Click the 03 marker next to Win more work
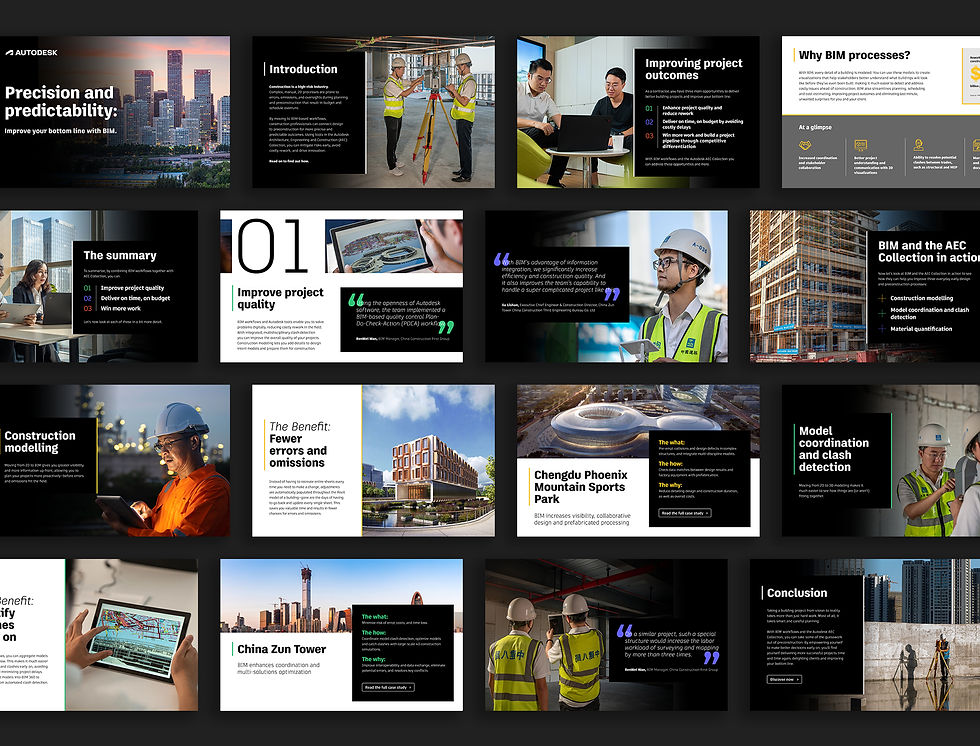Viewport: 980px width, 746px height. (87, 308)
